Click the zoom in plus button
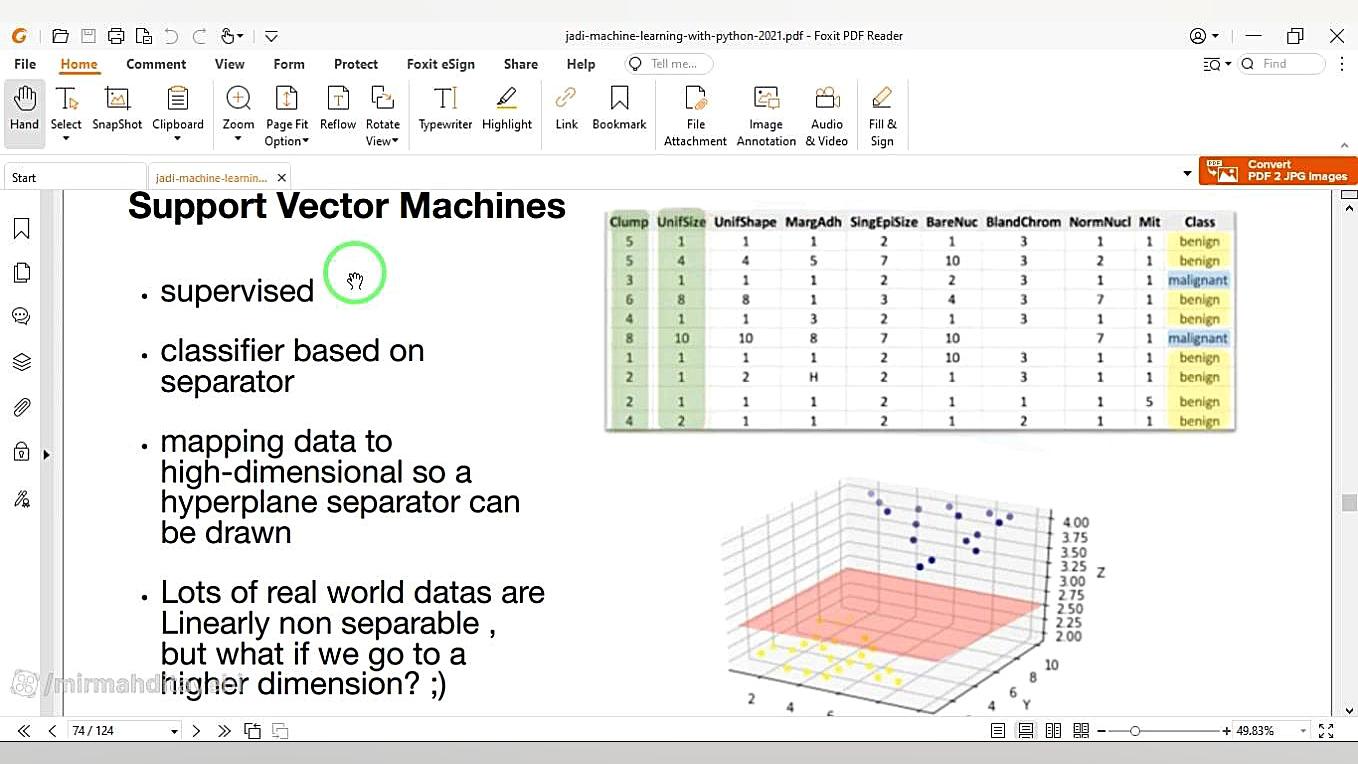 (1227, 731)
